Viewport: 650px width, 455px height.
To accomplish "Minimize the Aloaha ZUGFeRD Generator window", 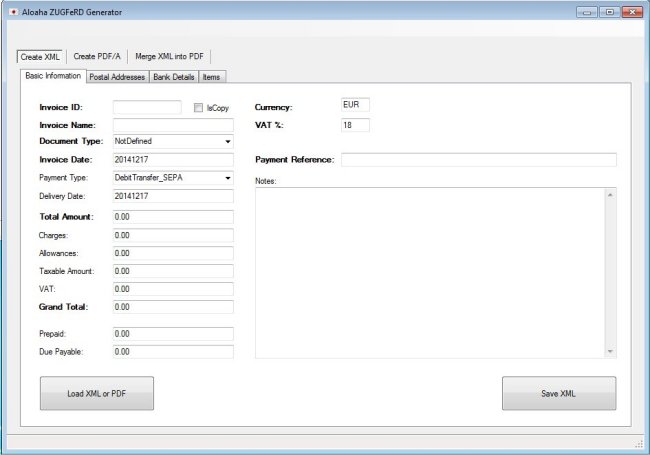I will 587,12.
